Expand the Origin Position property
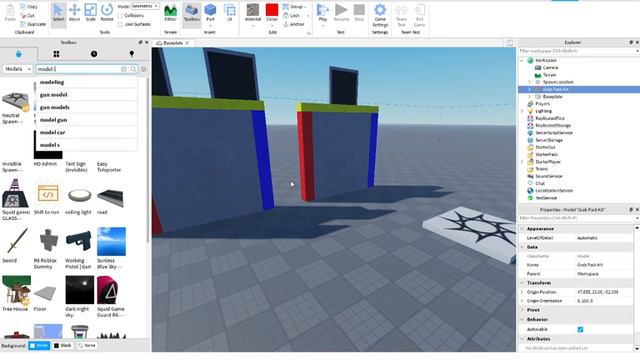 522,292
